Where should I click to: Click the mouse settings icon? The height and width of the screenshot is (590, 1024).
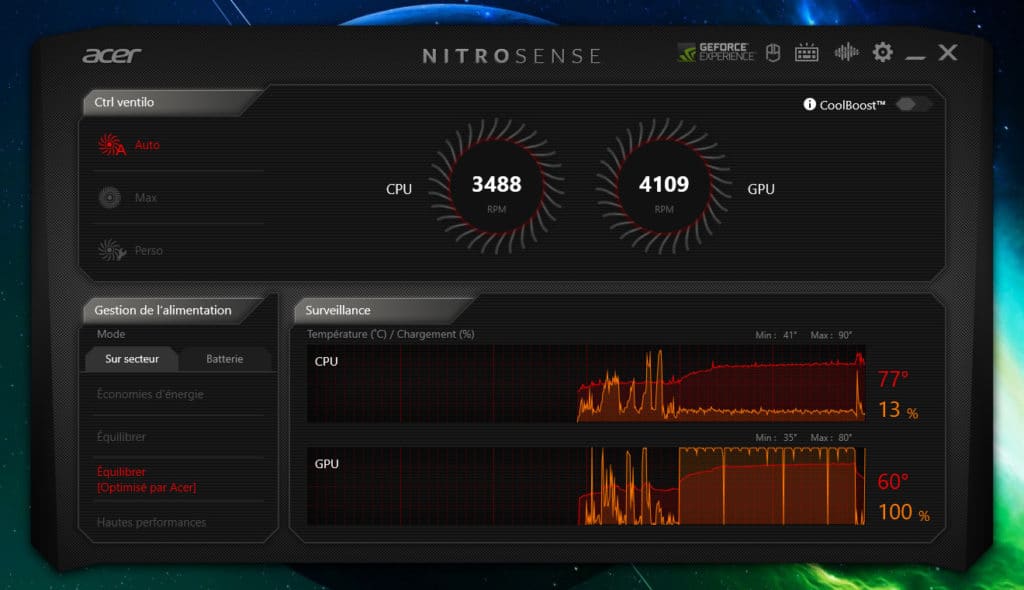click(773, 52)
